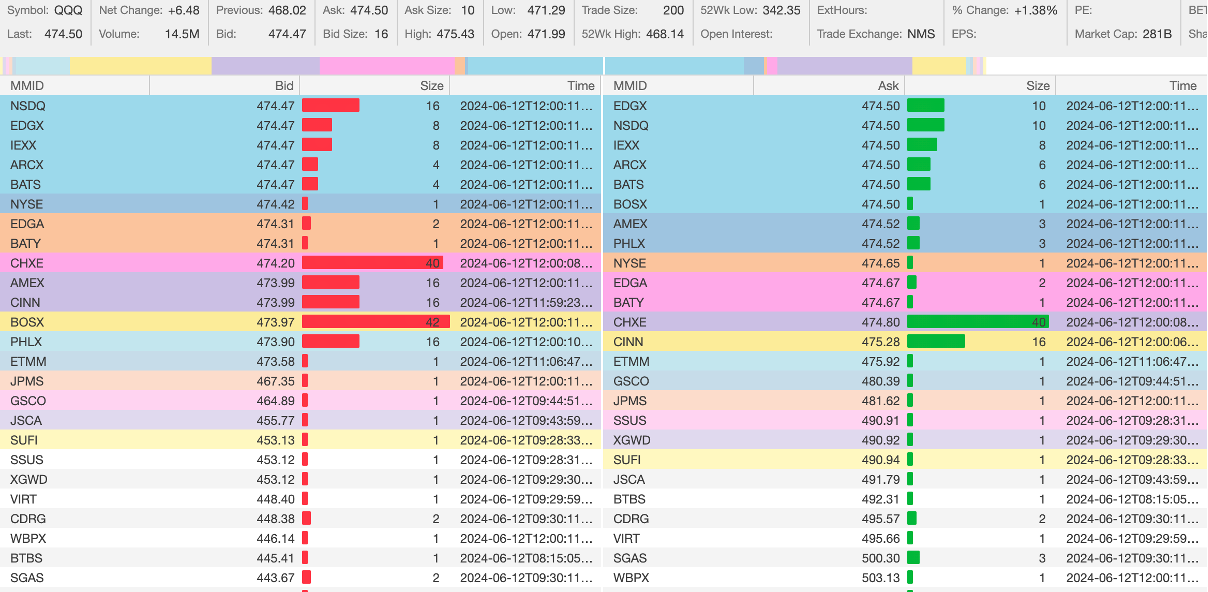Click the AMEX ask price 474.52
Image resolution: width=1208 pixels, height=592 pixels.
(880, 224)
